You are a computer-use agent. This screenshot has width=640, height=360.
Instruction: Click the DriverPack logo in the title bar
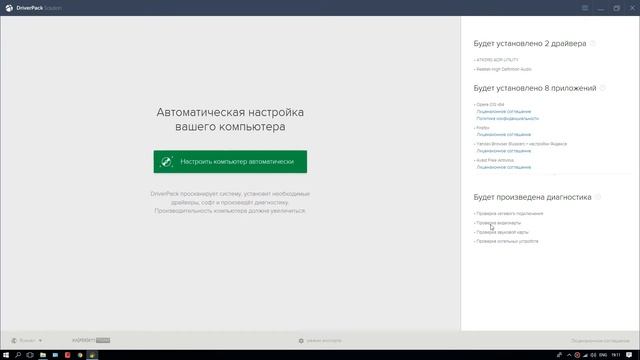point(9,8)
